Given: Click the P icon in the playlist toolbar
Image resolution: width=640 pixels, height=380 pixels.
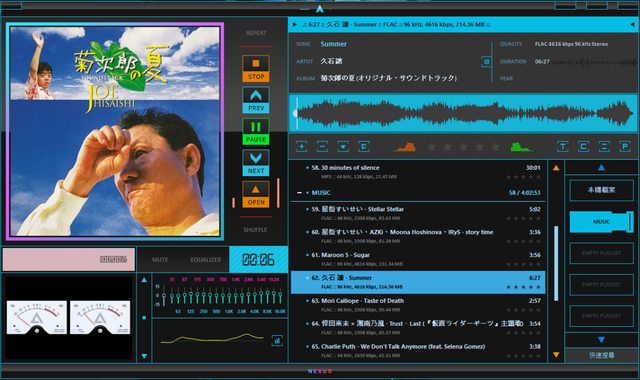Looking at the screenshot, I should tap(625, 147).
